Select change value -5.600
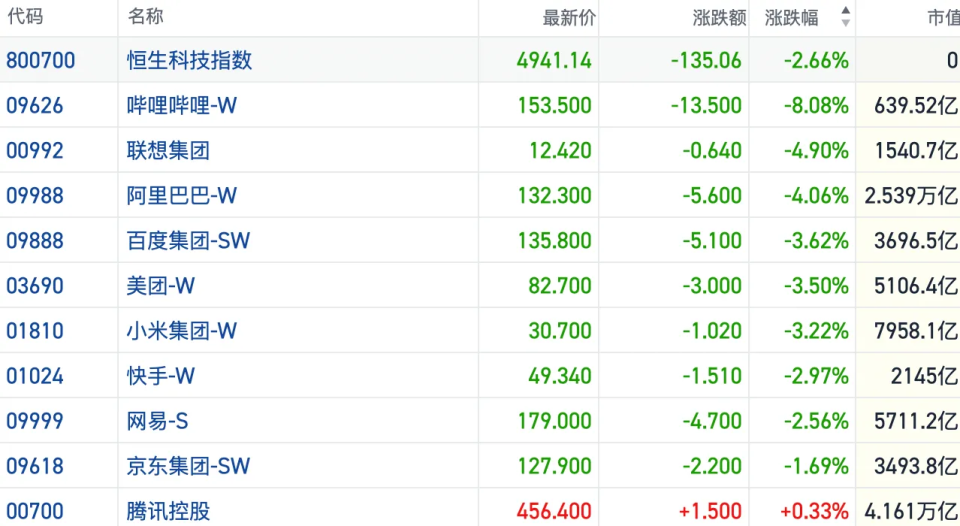 (x=712, y=196)
